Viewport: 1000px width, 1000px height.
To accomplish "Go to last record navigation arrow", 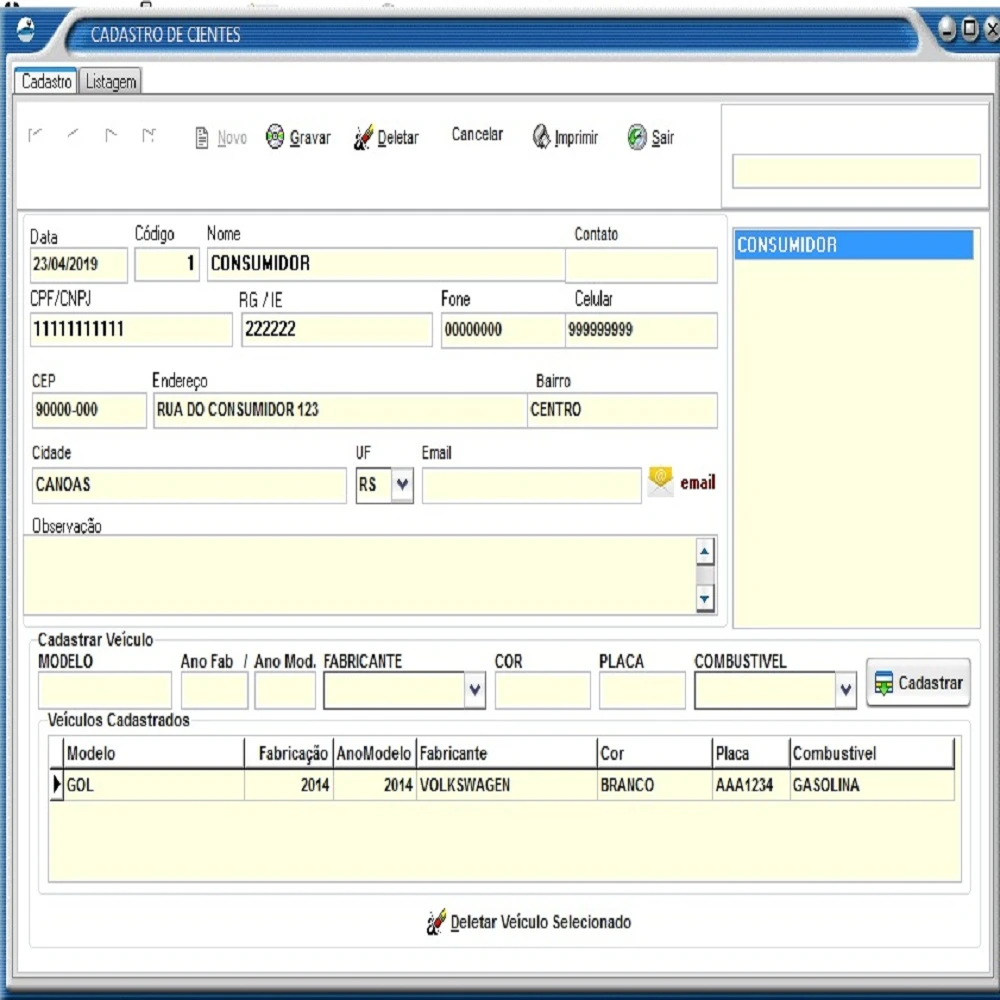I will (x=148, y=136).
